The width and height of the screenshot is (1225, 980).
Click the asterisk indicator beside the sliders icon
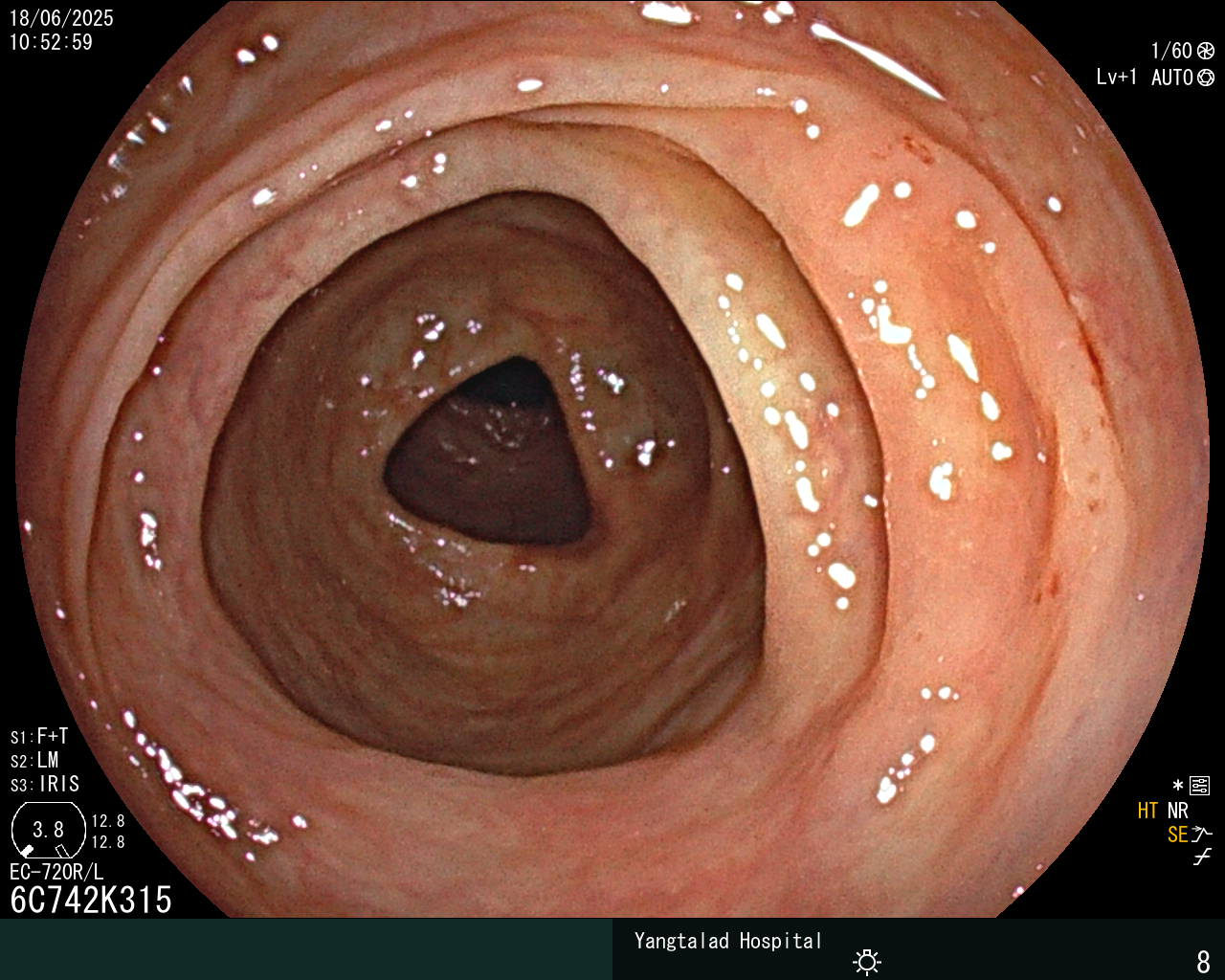[1178, 786]
